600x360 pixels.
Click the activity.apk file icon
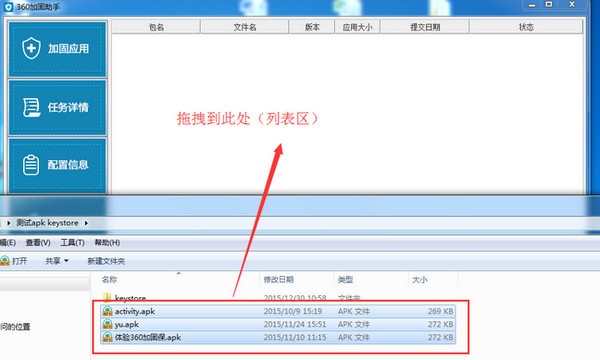pyautogui.click(x=108, y=311)
